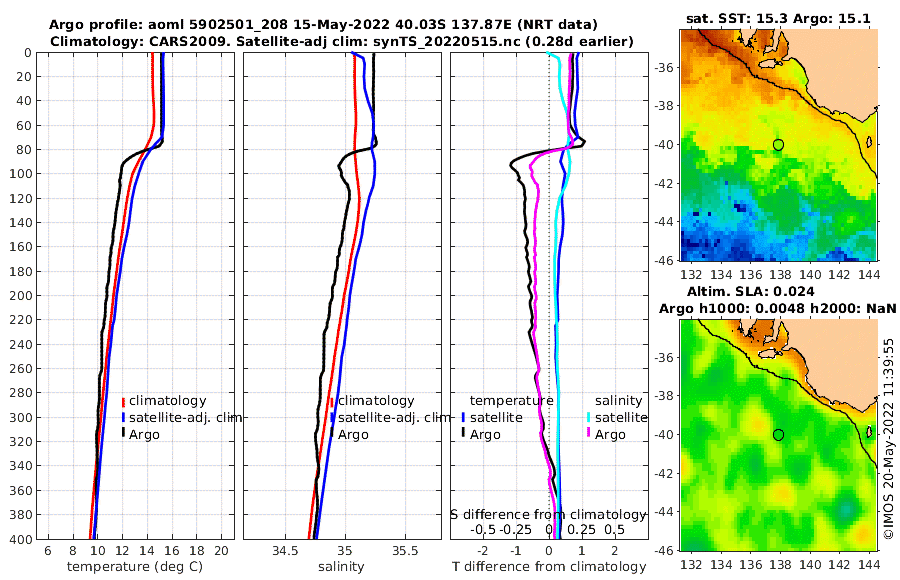The height and width of the screenshot is (580, 900).
Task: Click 'S difference from climatology' label
Action: point(549,514)
